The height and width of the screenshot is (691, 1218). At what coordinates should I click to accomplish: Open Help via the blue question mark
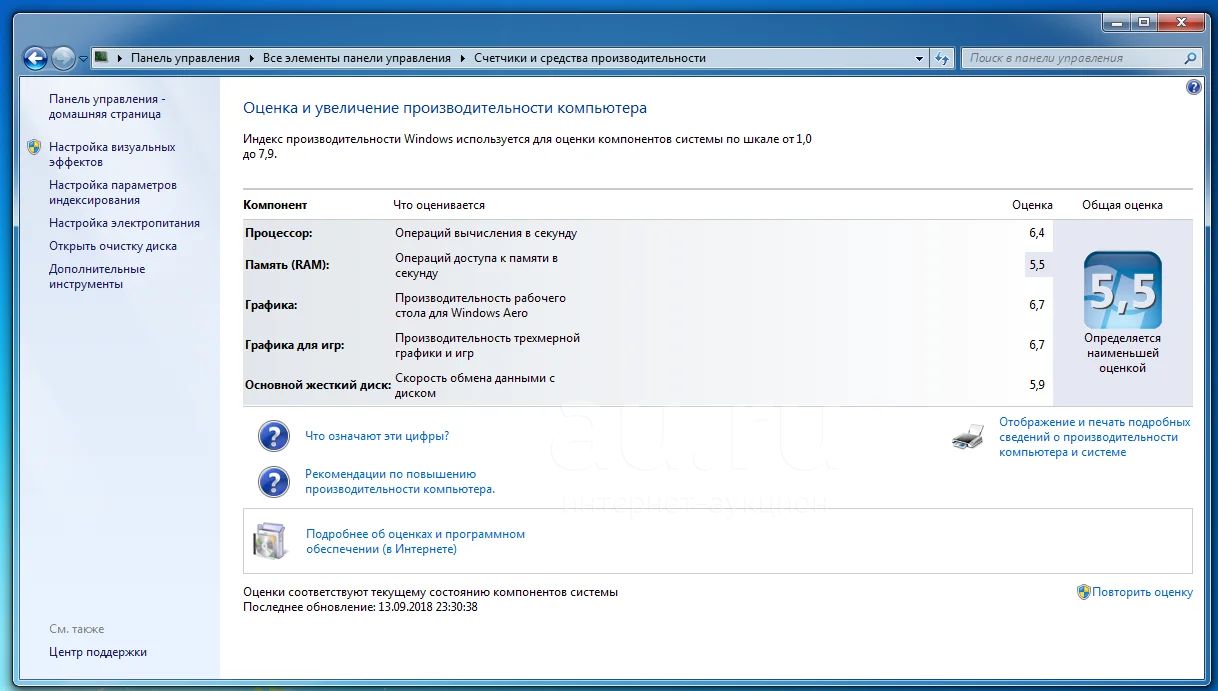[x=1193, y=87]
